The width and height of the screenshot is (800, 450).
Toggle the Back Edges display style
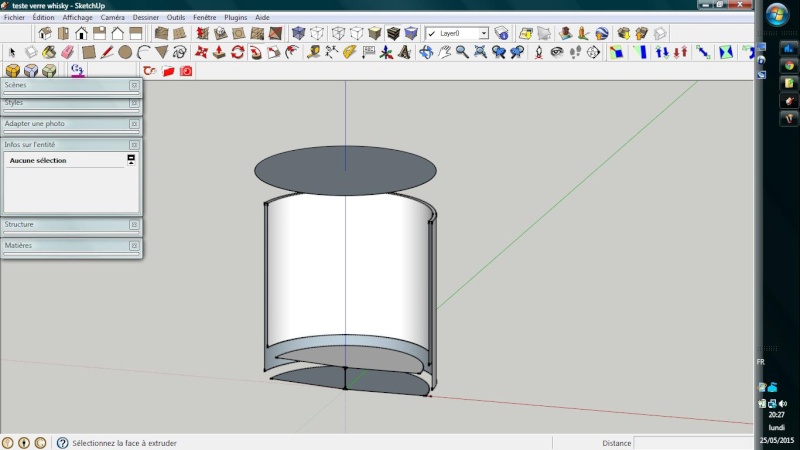click(x=317, y=34)
